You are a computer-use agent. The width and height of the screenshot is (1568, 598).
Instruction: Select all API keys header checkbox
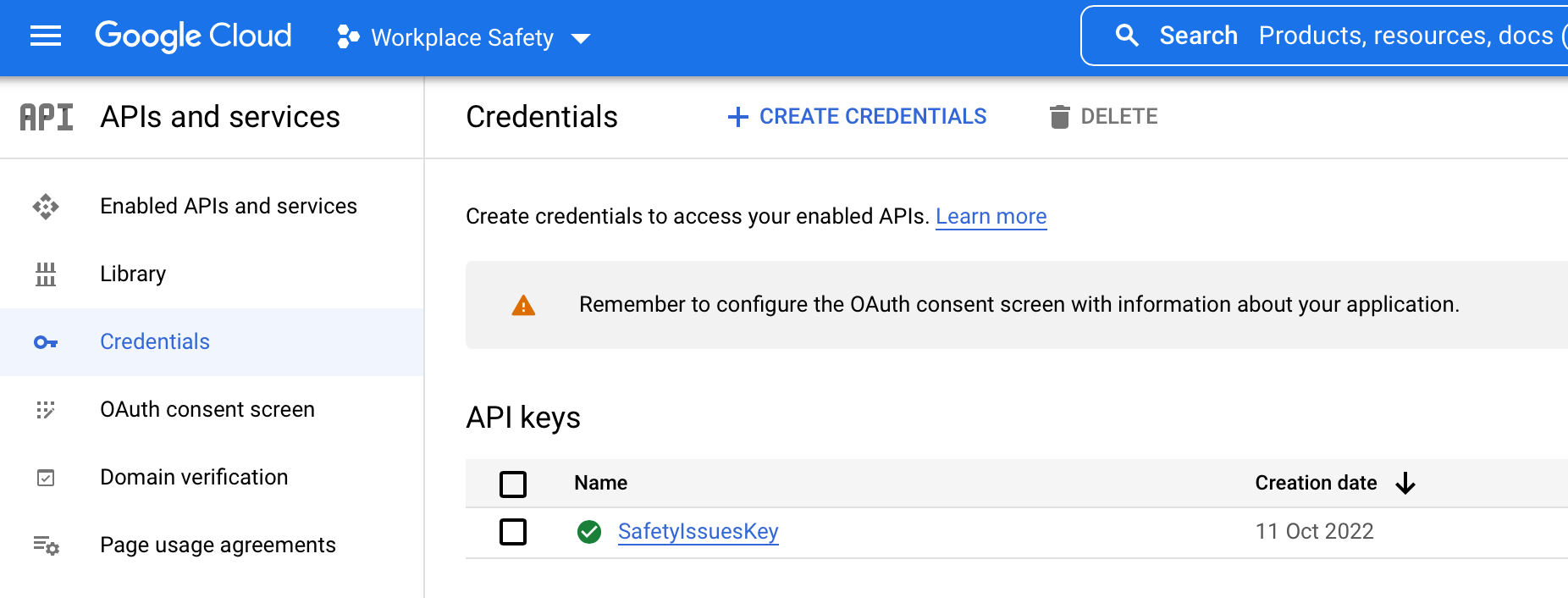[513, 484]
